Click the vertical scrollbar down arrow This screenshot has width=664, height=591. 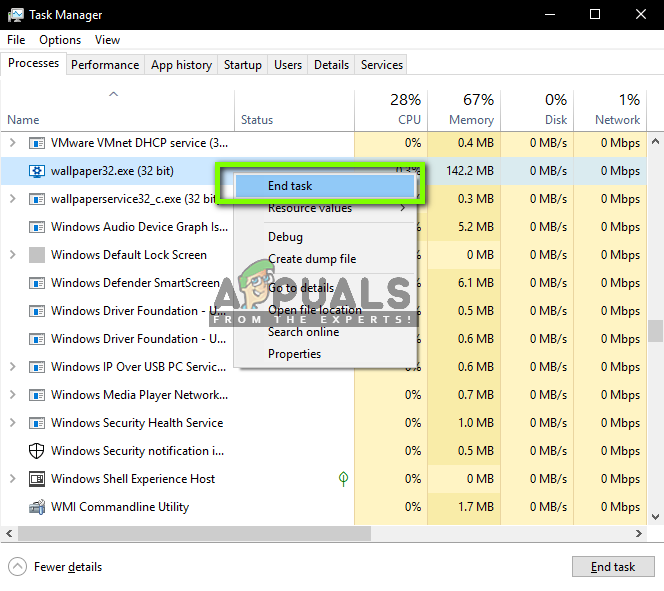click(x=656, y=517)
